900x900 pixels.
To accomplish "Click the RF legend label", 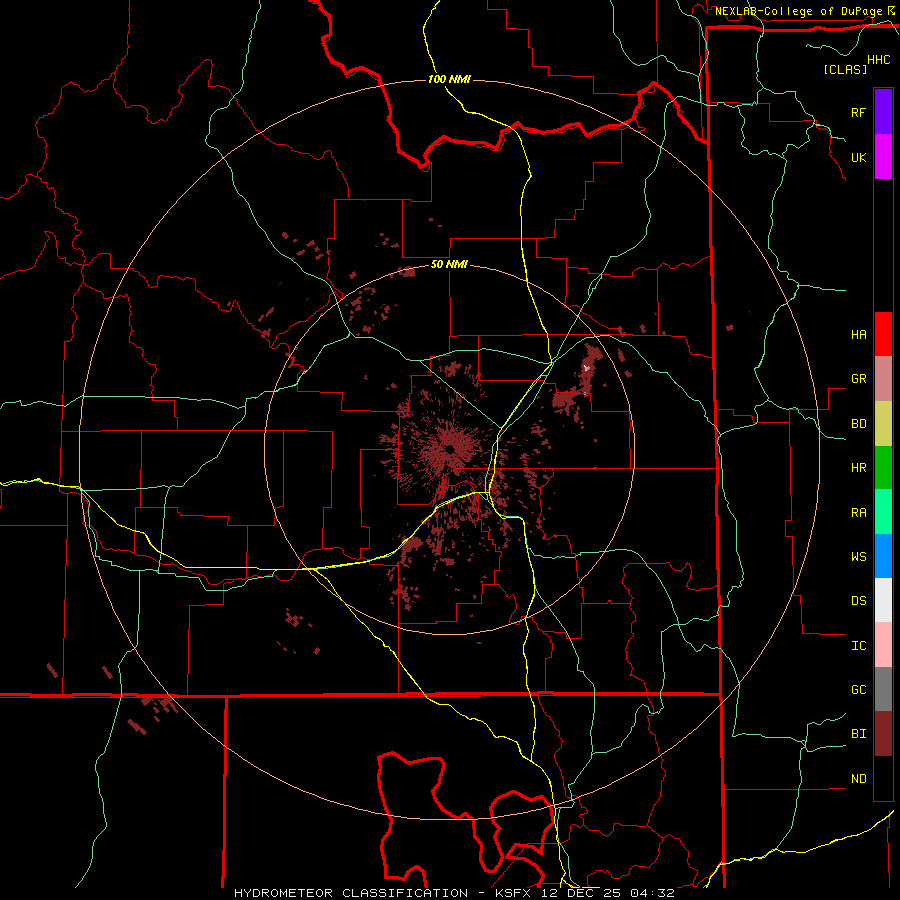I will point(858,112).
